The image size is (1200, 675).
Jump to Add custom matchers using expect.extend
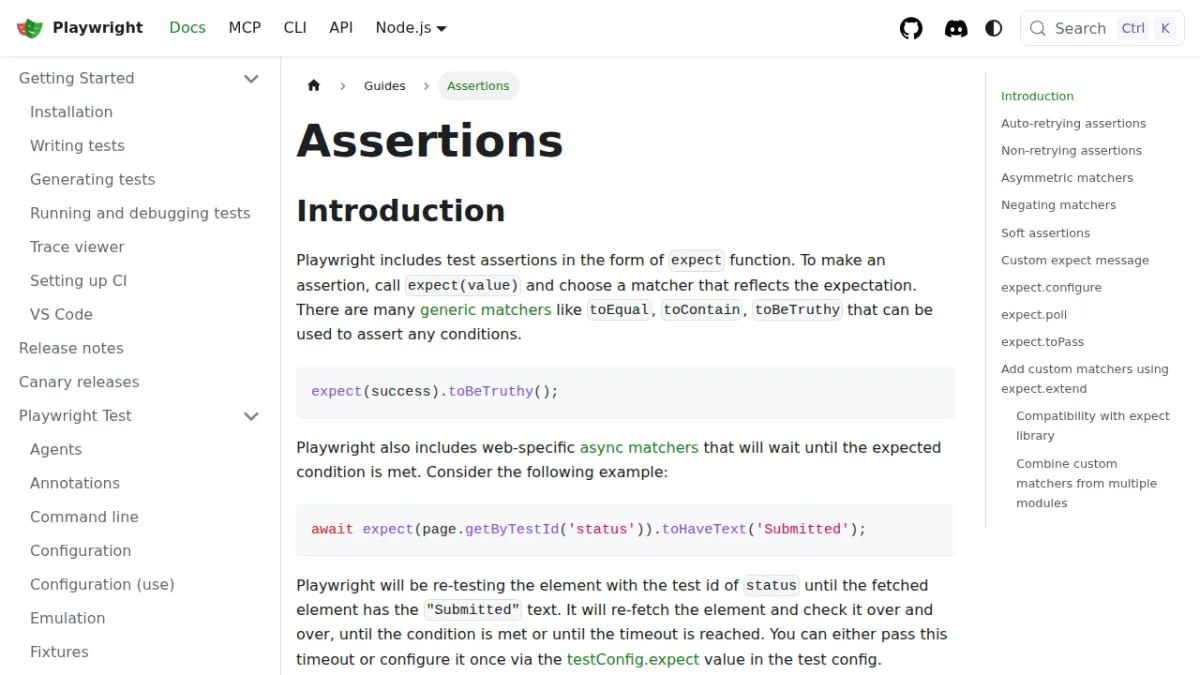[1085, 379]
